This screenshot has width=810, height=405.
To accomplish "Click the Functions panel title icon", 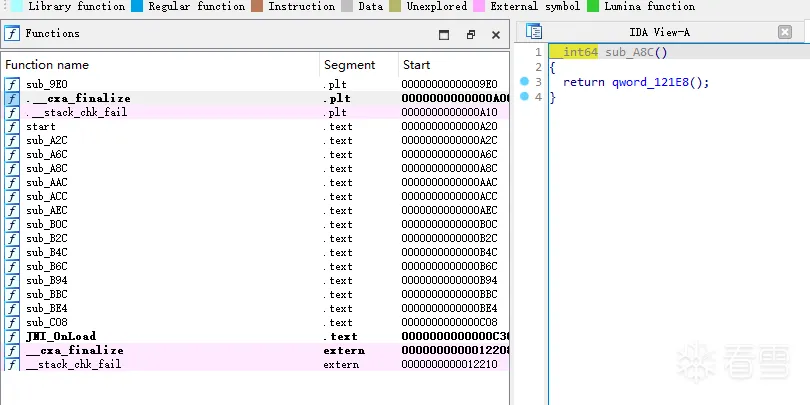I will (x=12, y=33).
